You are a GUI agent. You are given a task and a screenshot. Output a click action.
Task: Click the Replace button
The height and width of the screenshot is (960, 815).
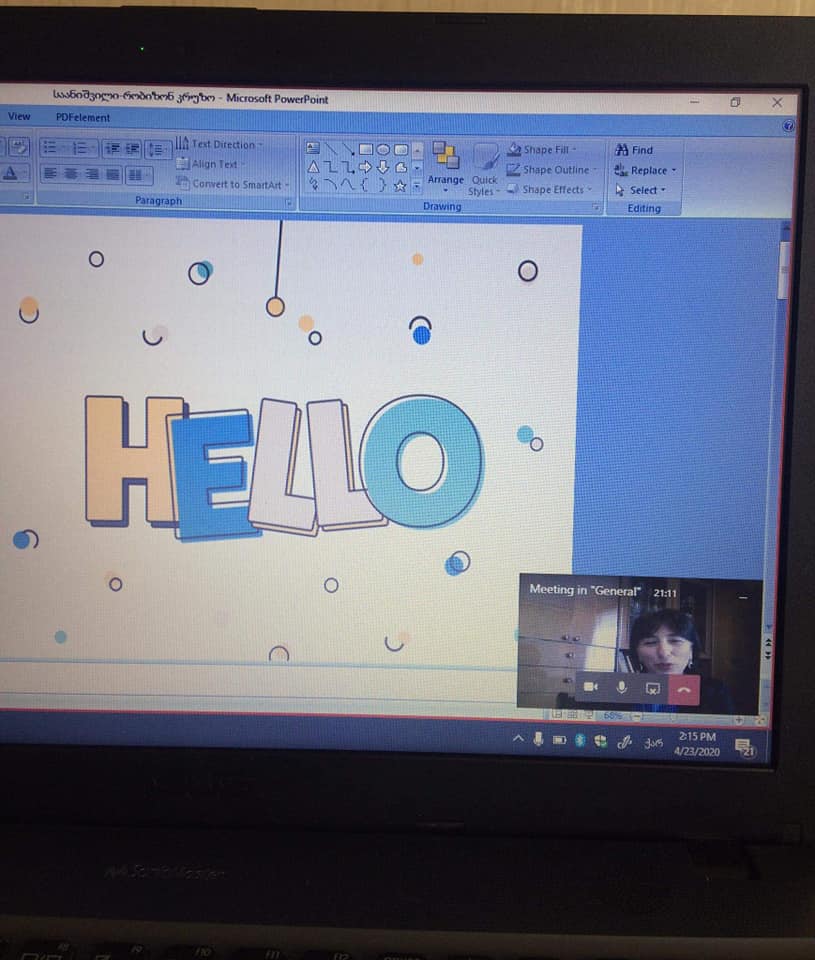645,170
